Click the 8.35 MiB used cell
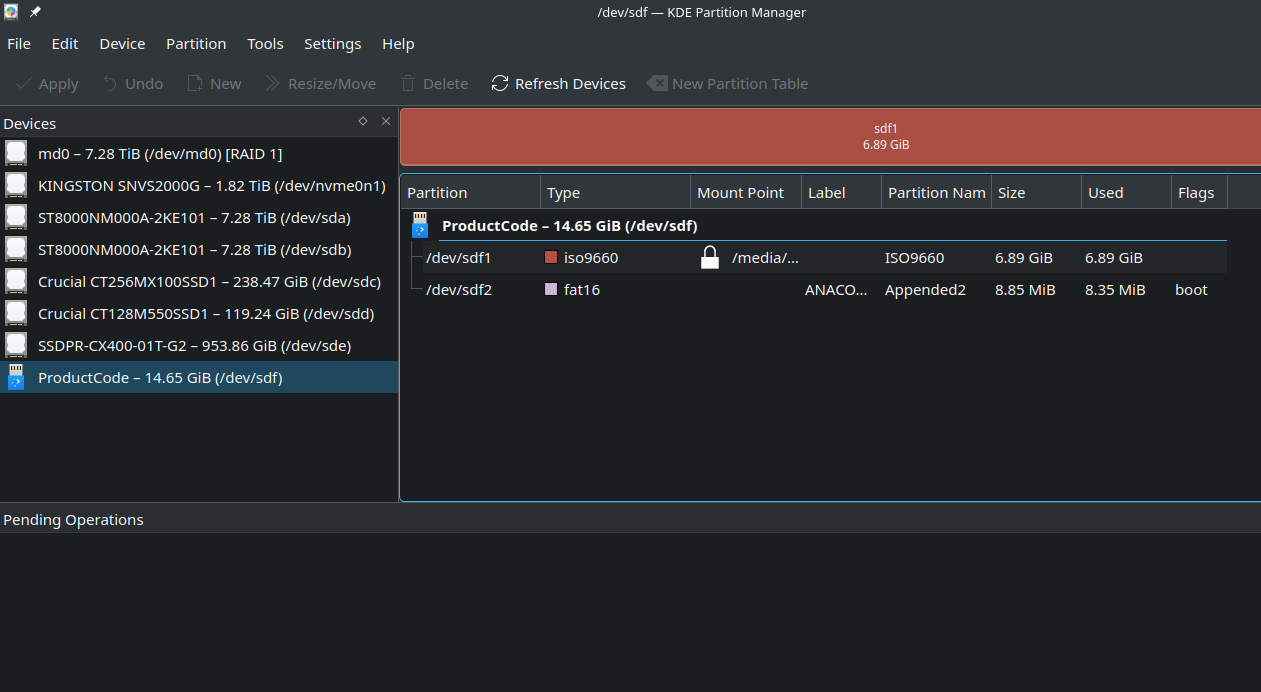Viewport: 1261px width, 692px height. (x=1115, y=289)
